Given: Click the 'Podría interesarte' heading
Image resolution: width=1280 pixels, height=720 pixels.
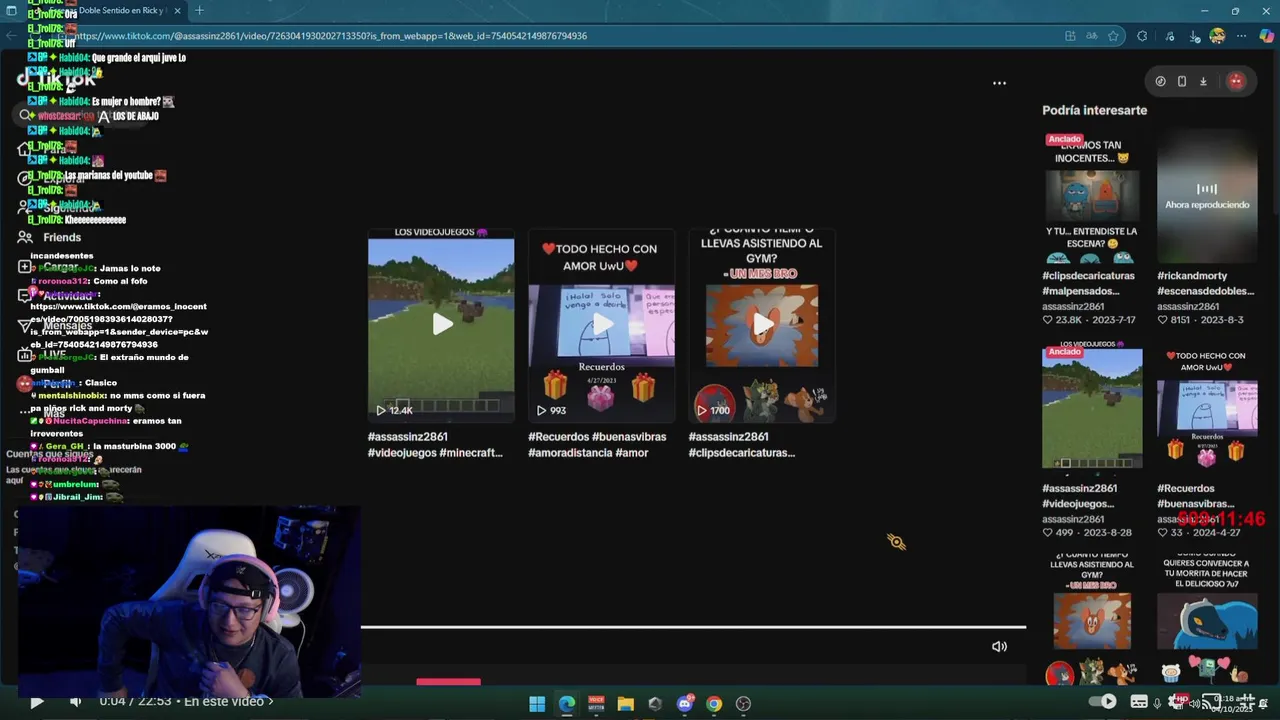Looking at the screenshot, I should (1094, 110).
